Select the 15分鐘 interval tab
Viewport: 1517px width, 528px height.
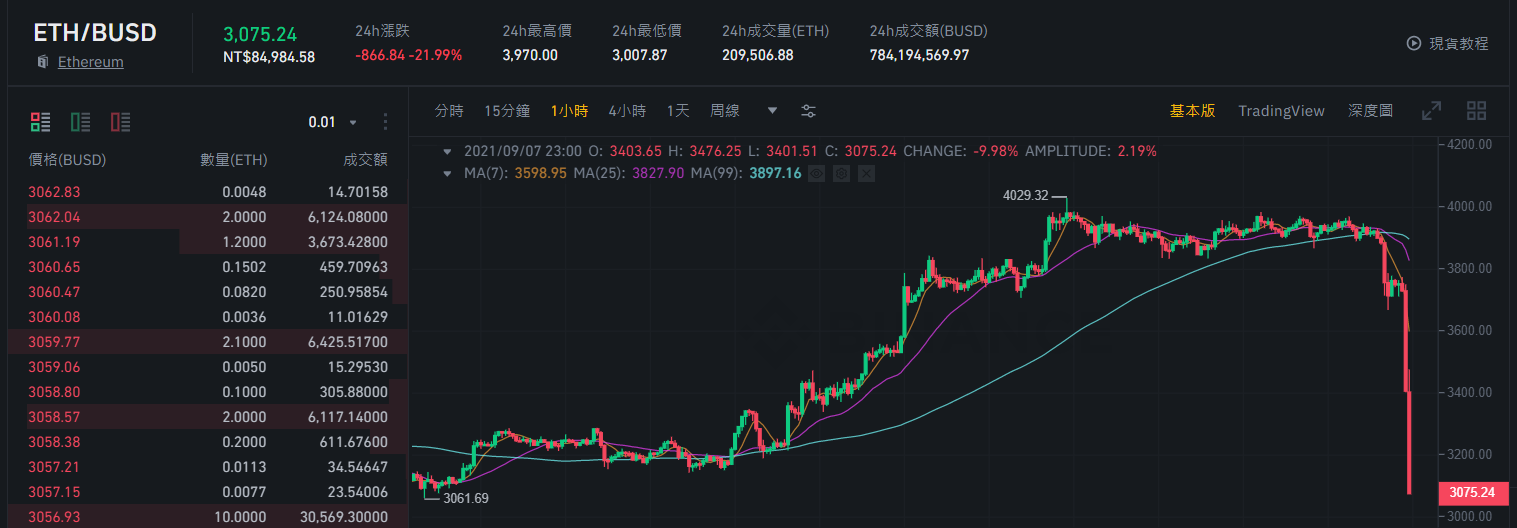pos(507,111)
